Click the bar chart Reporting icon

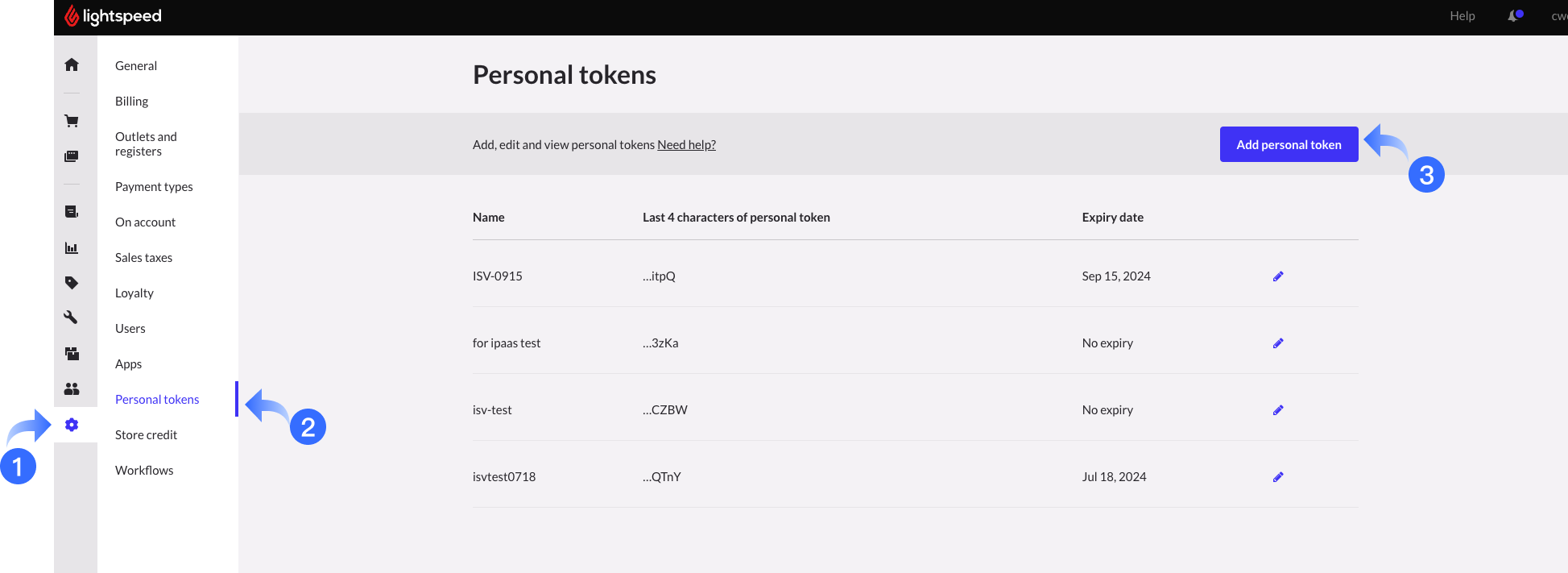[x=72, y=248]
